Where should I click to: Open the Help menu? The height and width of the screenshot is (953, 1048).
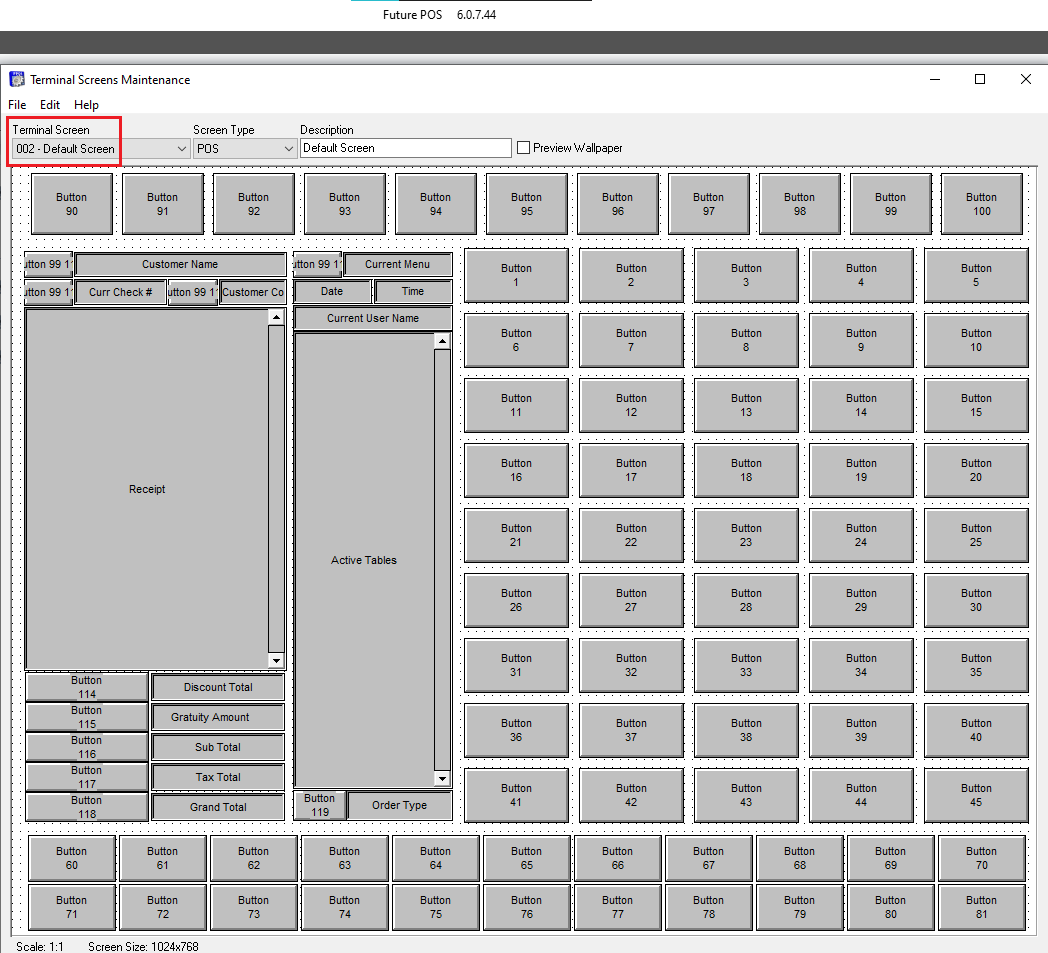pyautogui.click(x=86, y=105)
